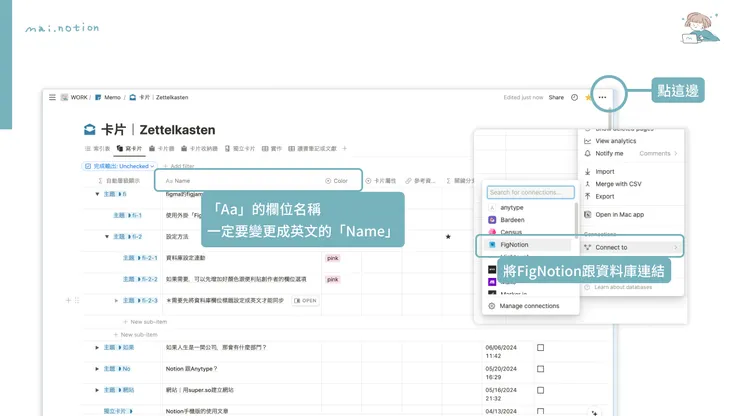Expand the 主題 No row

click(97, 369)
